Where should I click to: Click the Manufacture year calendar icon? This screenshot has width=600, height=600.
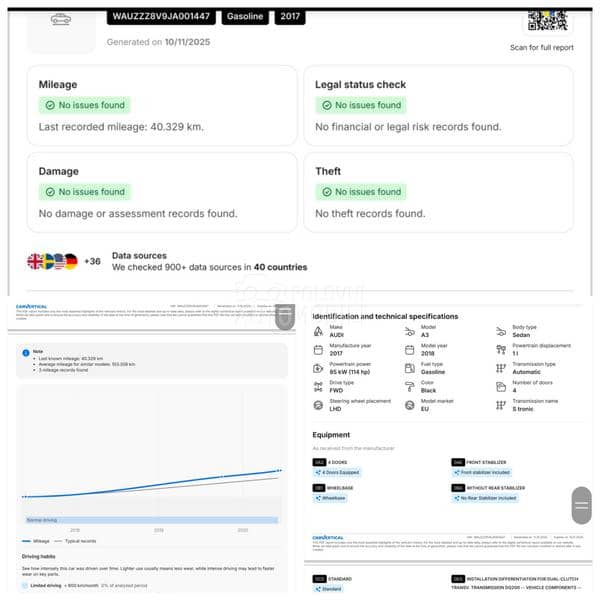pyautogui.click(x=318, y=351)
